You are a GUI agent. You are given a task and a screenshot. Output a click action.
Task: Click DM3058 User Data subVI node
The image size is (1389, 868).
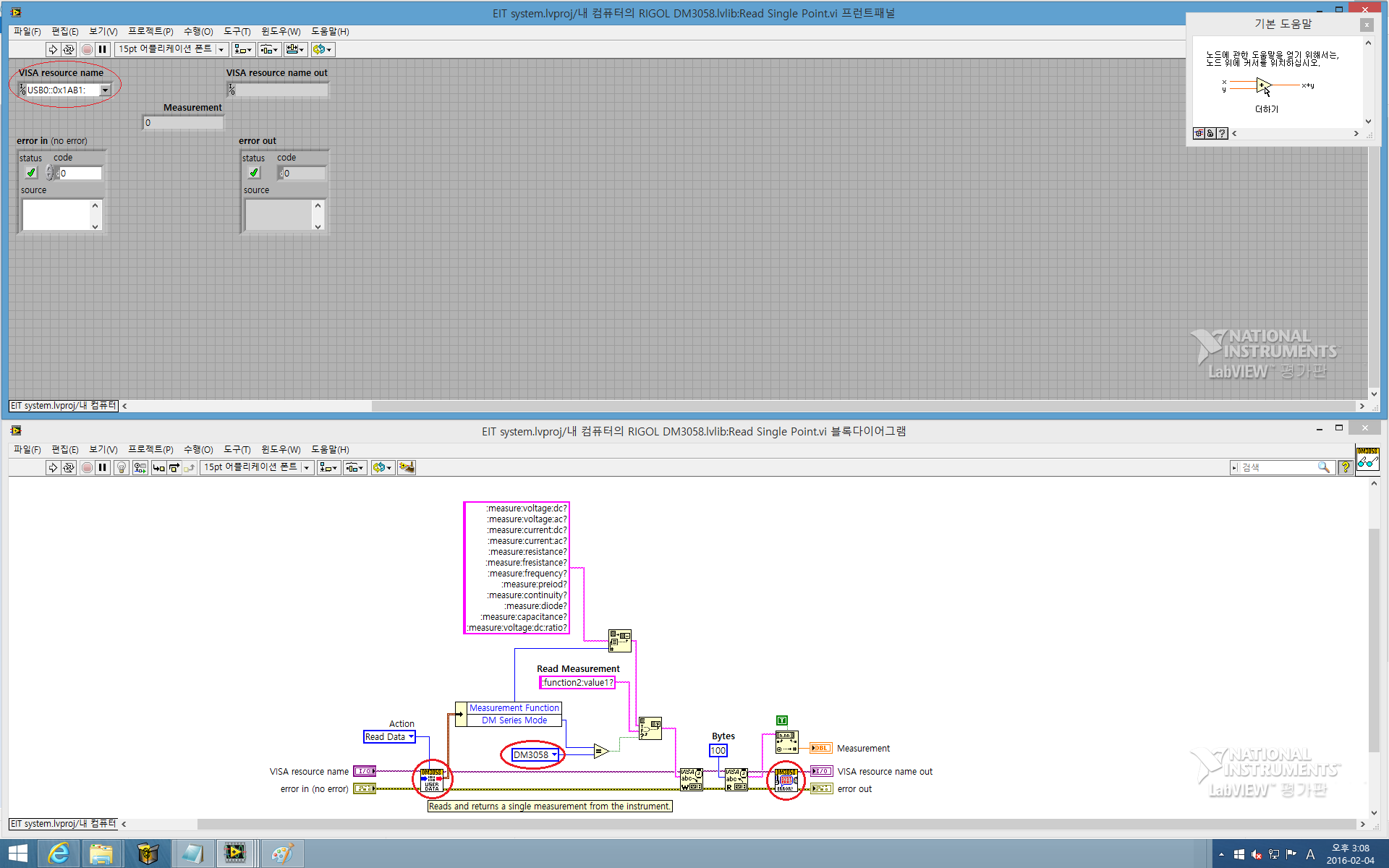tap(432, 780)
